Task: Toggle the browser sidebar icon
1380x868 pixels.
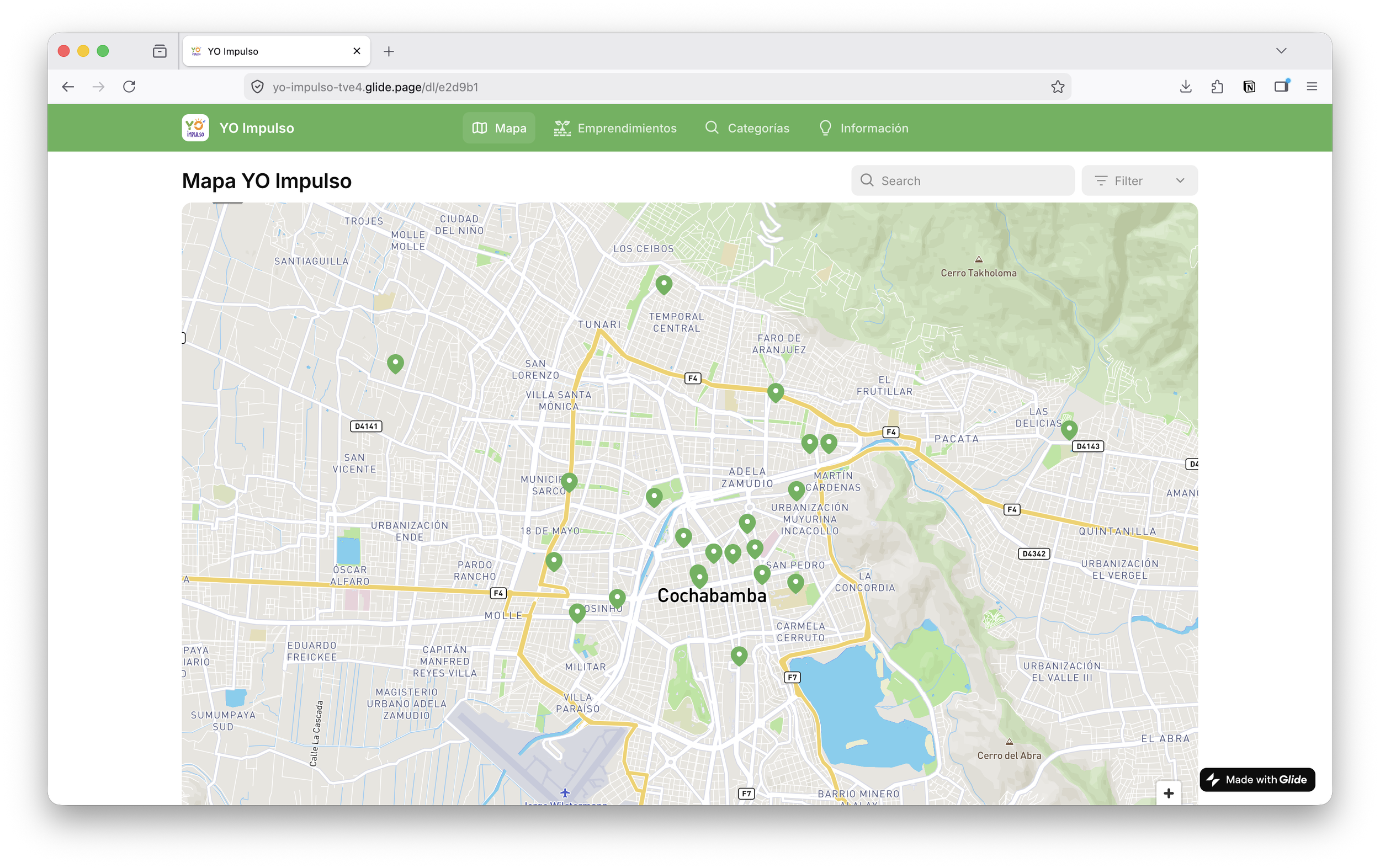Action: 1281,87
